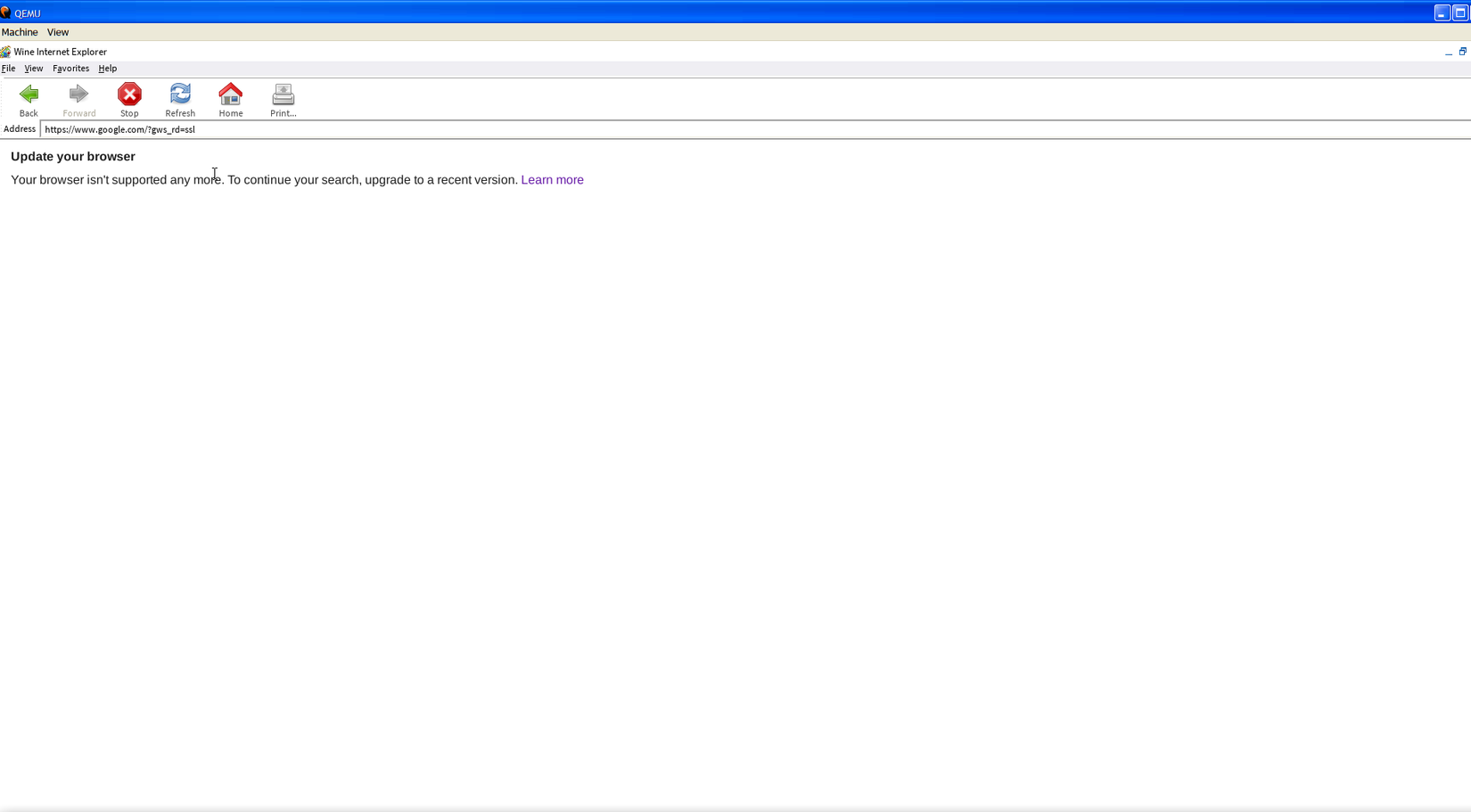Screen dimensions: 1471x812
Task: Open the browser Help menu
Action: (107, 69)
